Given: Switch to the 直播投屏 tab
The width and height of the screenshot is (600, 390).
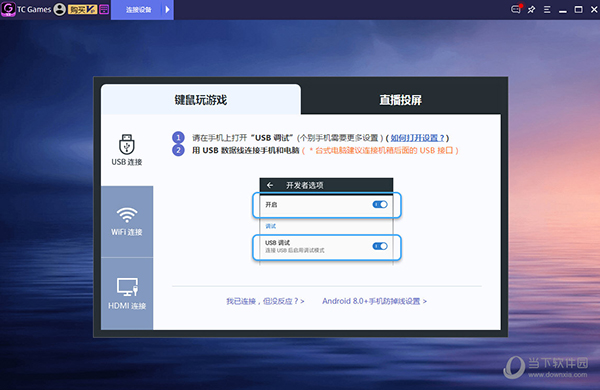Looking at the screenshot, I should click(x=401, y=100).
